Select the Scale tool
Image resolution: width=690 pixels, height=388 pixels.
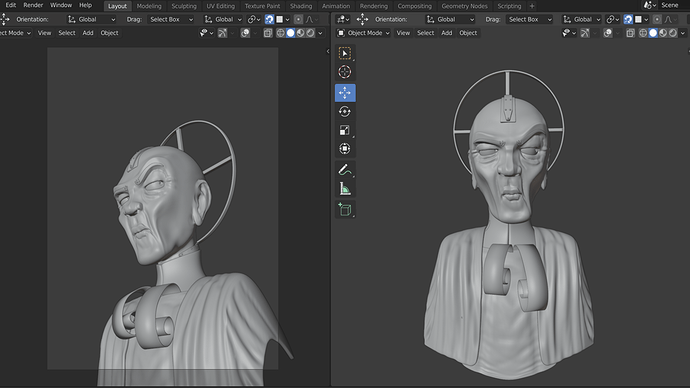coord(345,130)
